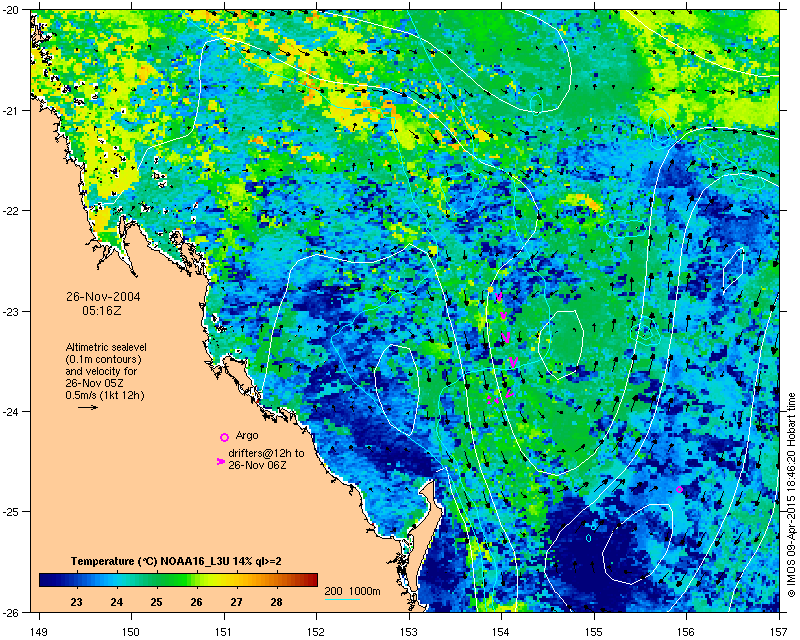Click the "(0.1m contours)" text
The height and width of the screenshot is (640, 800).
coord(104,359)
